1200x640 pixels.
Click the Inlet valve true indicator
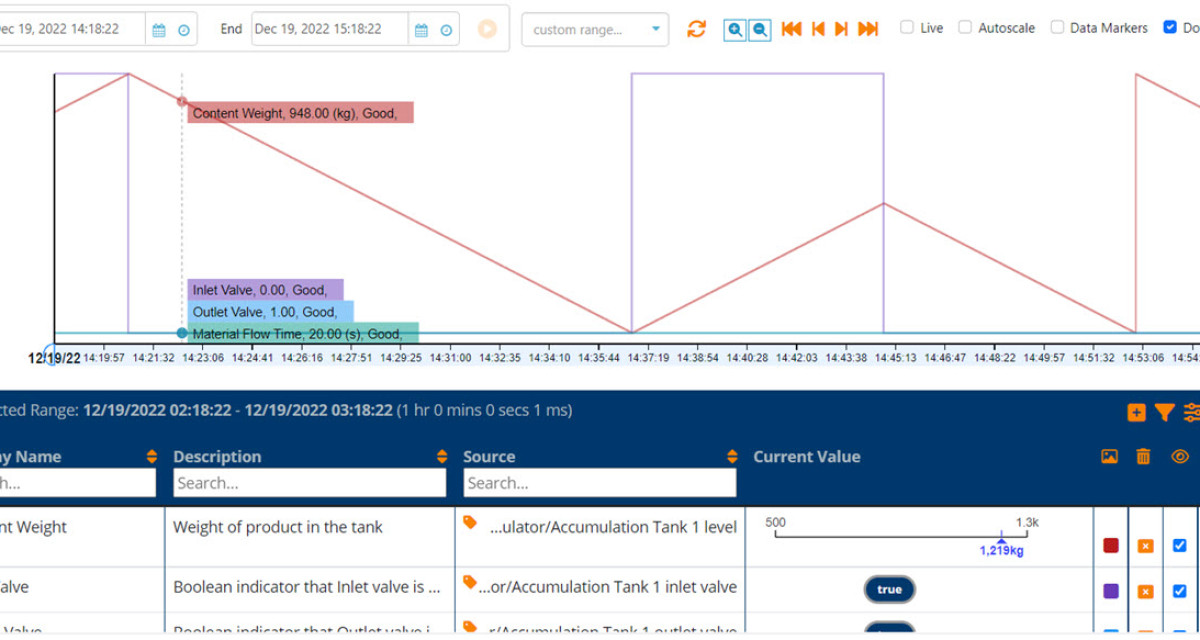point(889,590)
